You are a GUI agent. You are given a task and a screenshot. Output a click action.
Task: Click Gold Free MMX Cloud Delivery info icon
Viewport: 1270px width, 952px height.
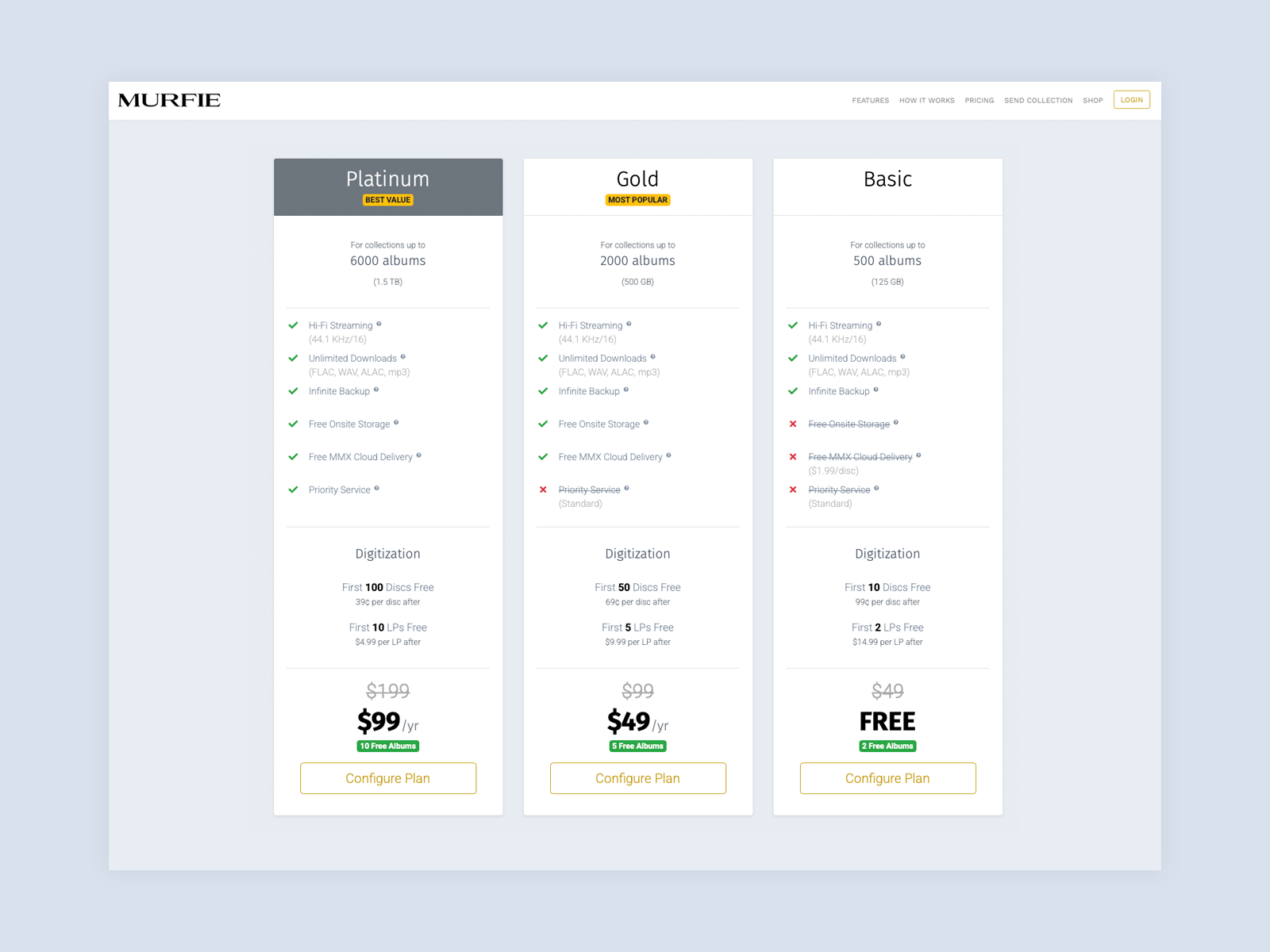click(669, 455)
